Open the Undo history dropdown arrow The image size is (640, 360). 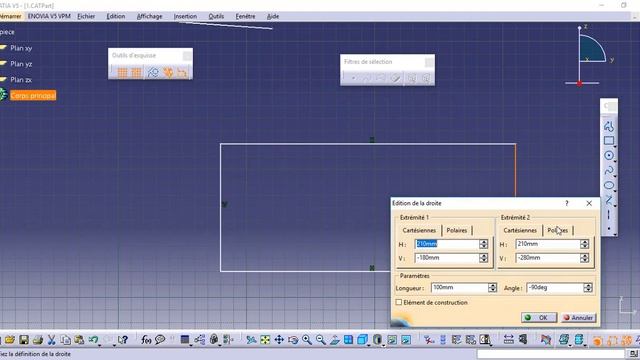click(100, 345)
